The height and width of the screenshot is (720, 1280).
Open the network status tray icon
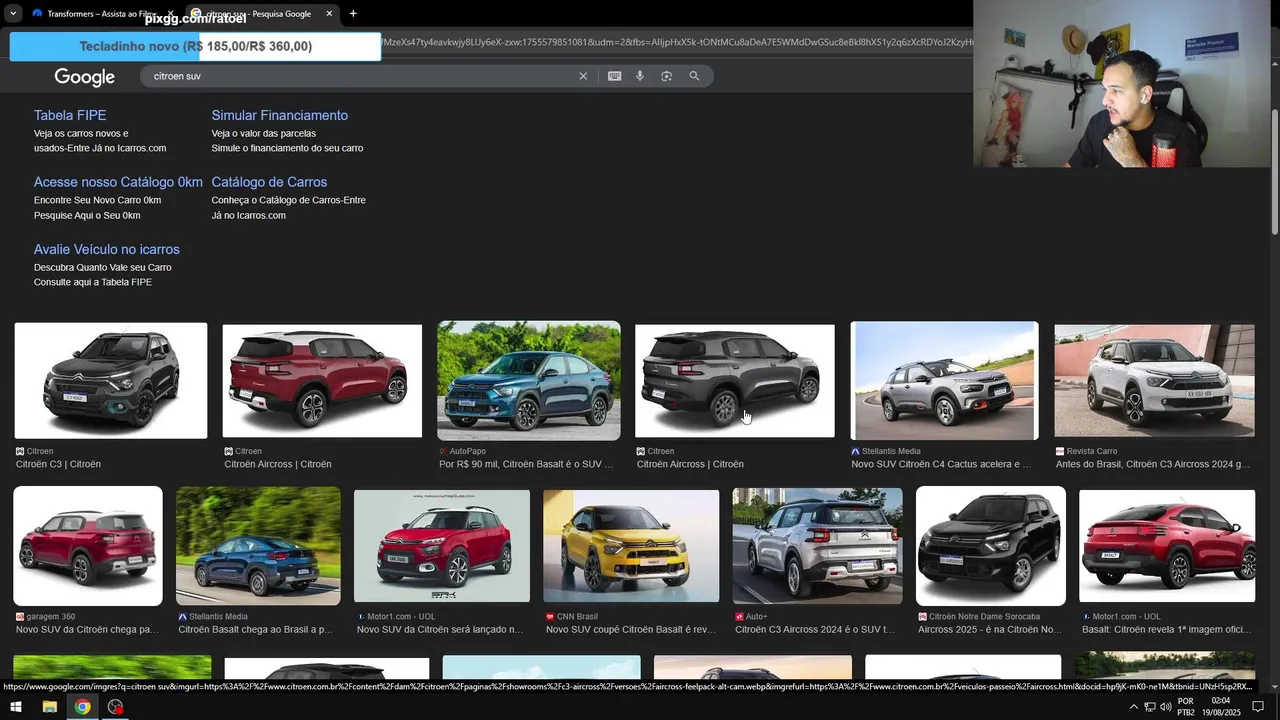(1150, 707)
